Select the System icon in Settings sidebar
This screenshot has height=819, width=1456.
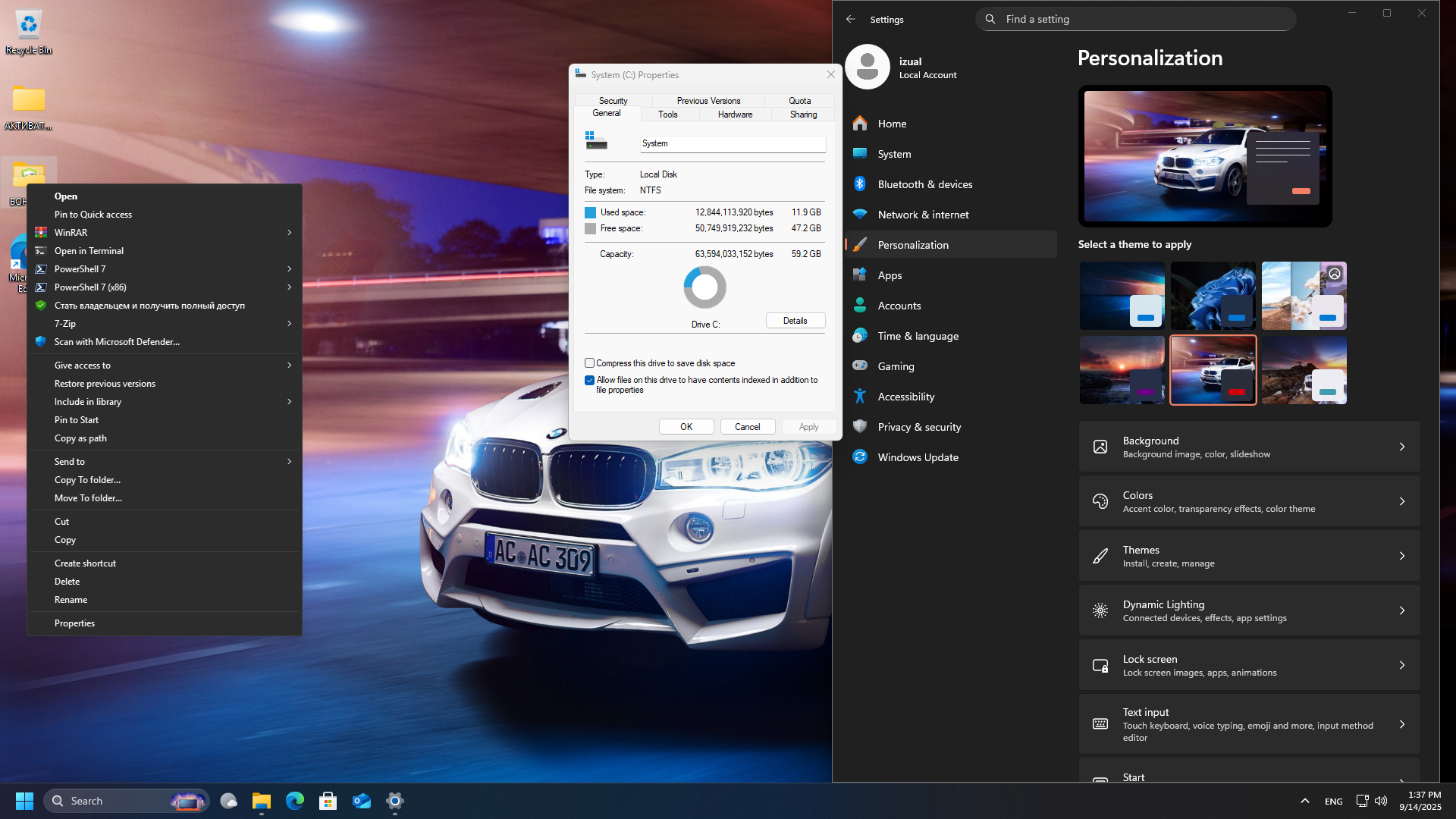pyautogui.click(x=860, y=154)
